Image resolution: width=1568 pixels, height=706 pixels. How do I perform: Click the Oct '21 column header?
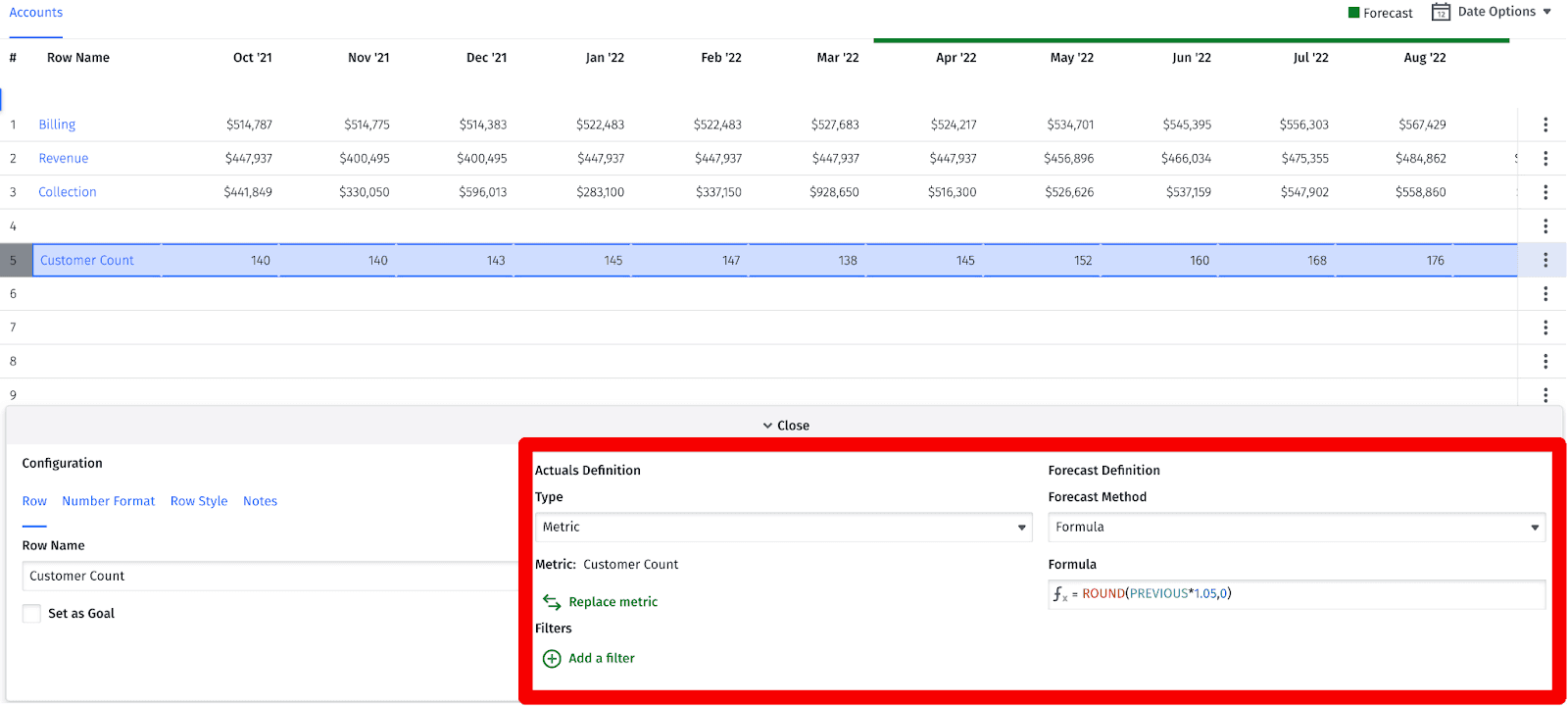pyautogui.click(x=253, y=58)
